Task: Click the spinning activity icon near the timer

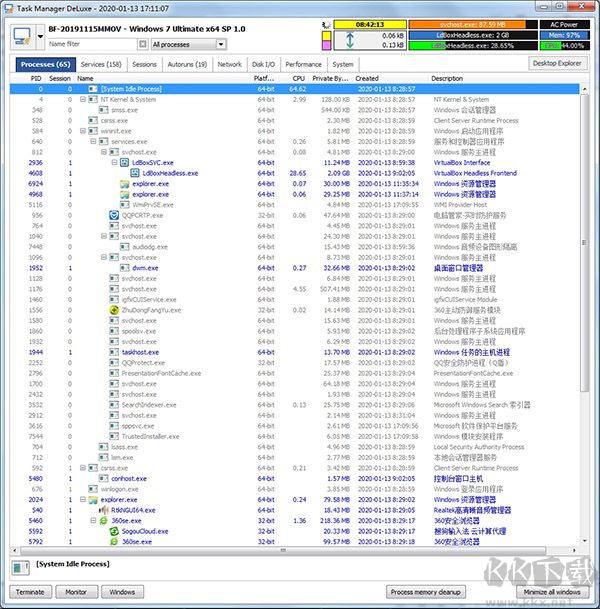Action: [326, 25]
